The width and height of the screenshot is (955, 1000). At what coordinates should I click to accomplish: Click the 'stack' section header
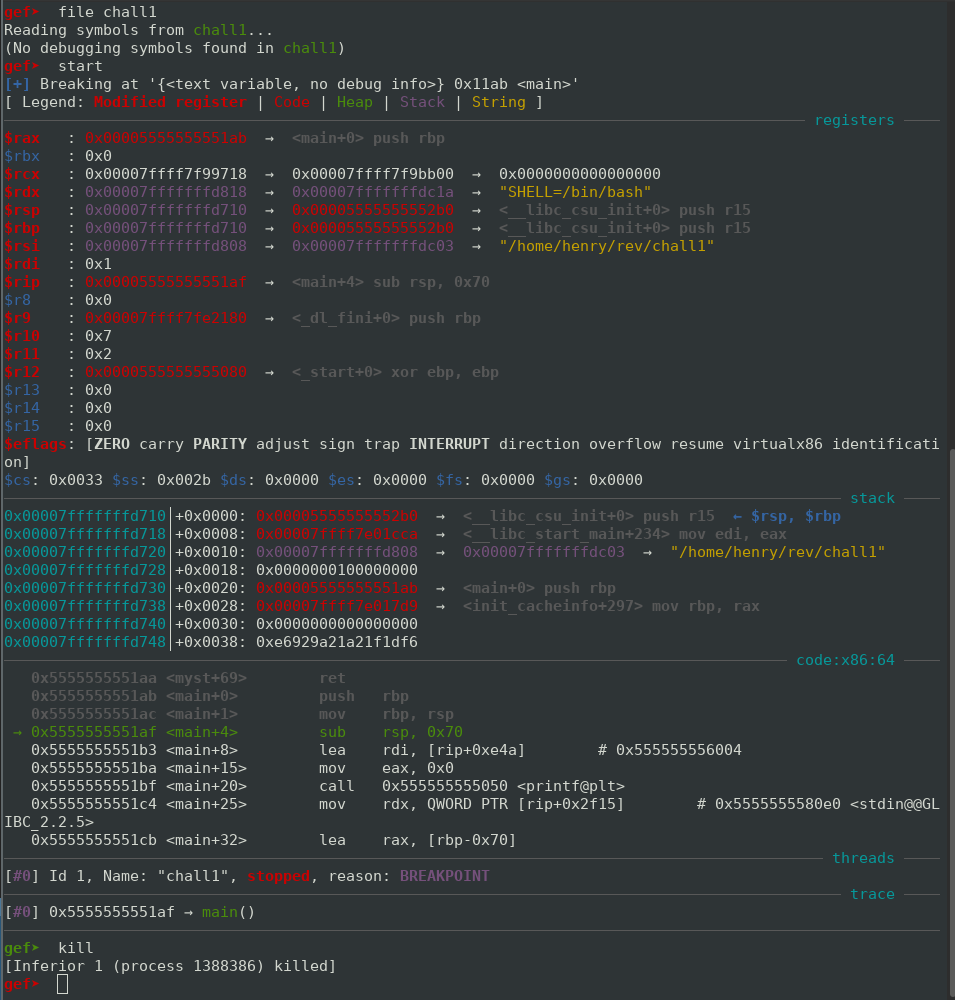(872, 498)
